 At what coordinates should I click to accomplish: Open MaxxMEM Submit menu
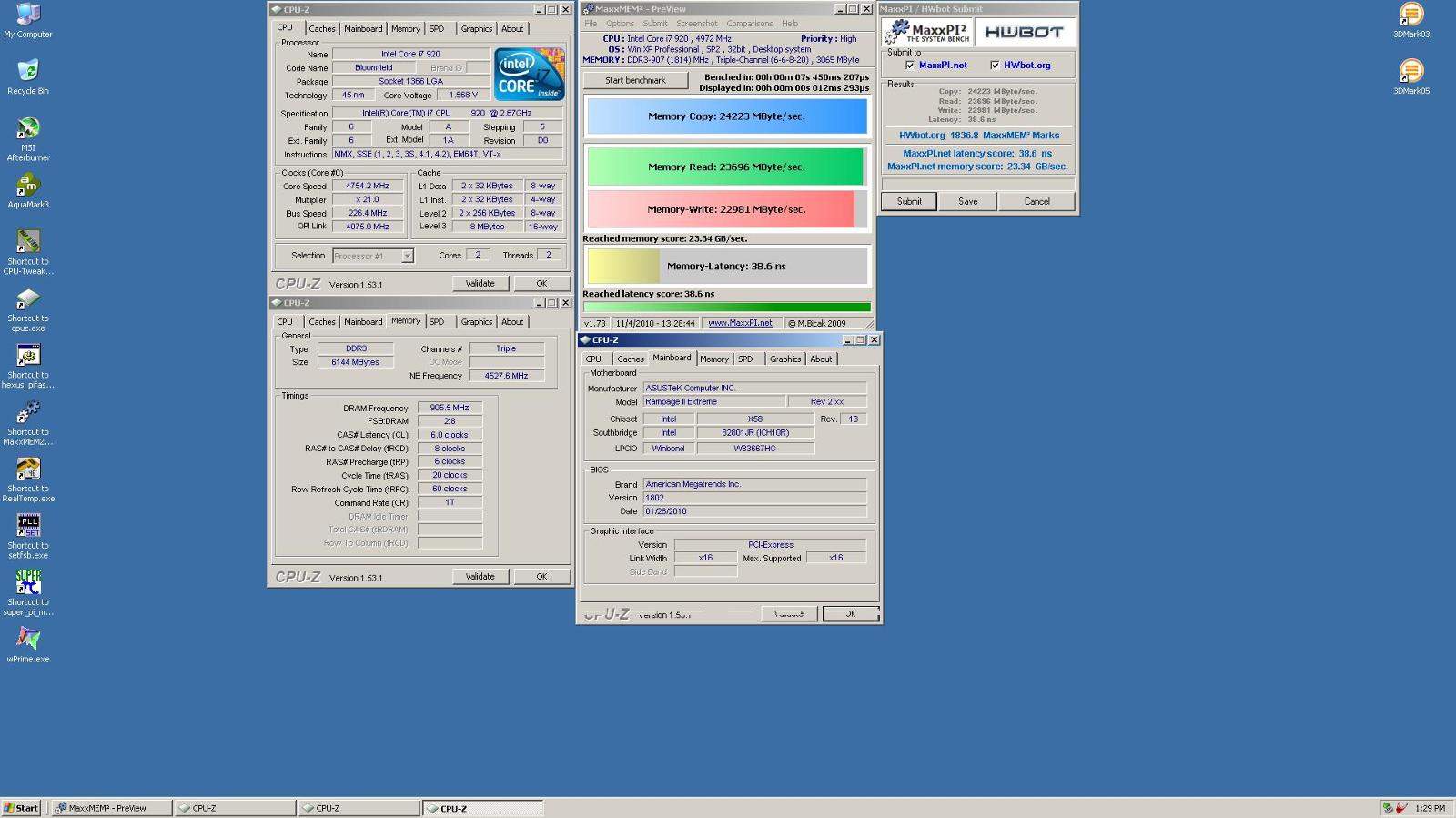[655, 24]
